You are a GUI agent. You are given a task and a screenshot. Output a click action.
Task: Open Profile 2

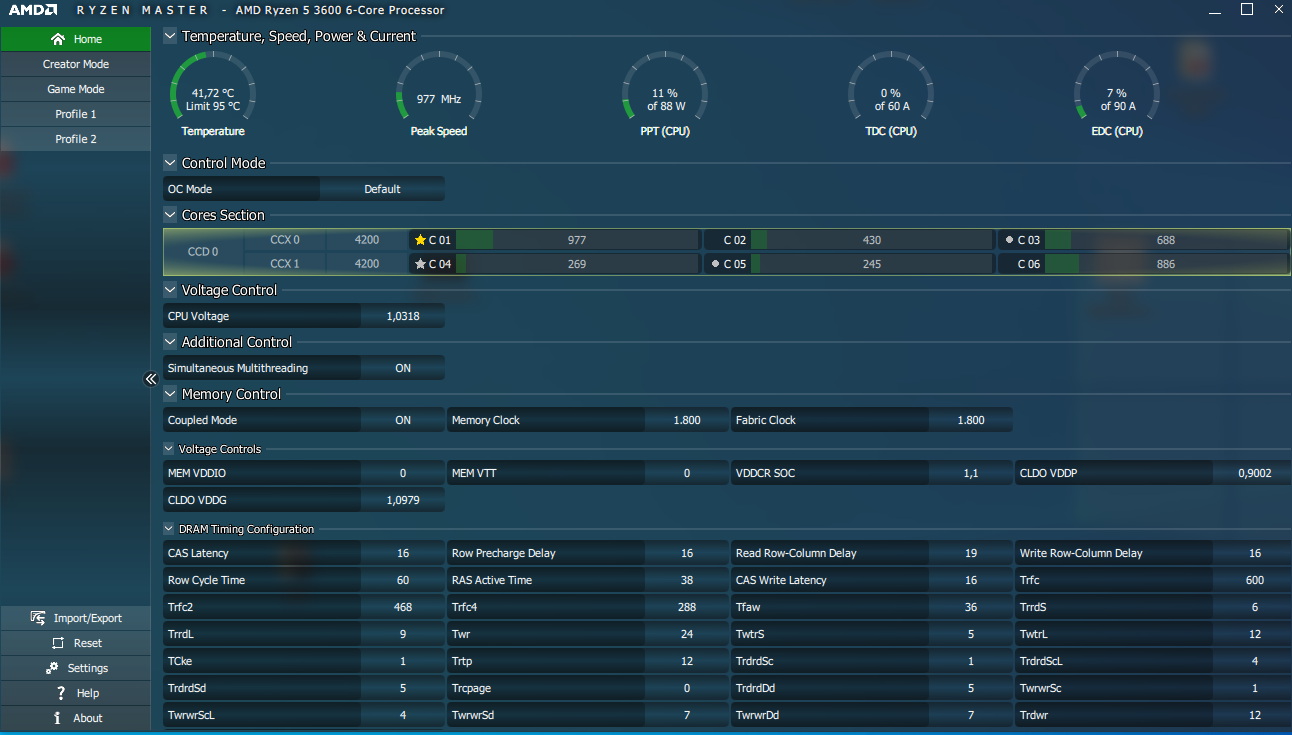pyautogui.click(x=75, y=139)
